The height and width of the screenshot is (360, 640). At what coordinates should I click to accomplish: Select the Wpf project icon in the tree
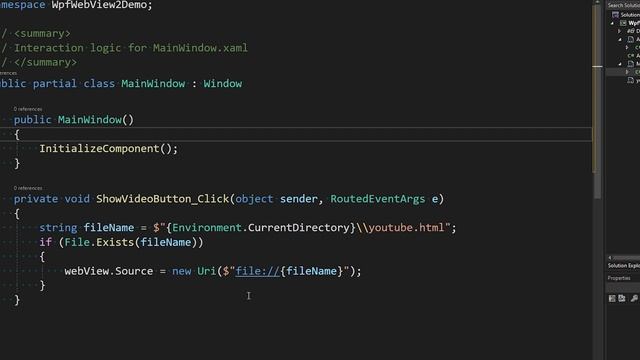[x=623, y=23]
